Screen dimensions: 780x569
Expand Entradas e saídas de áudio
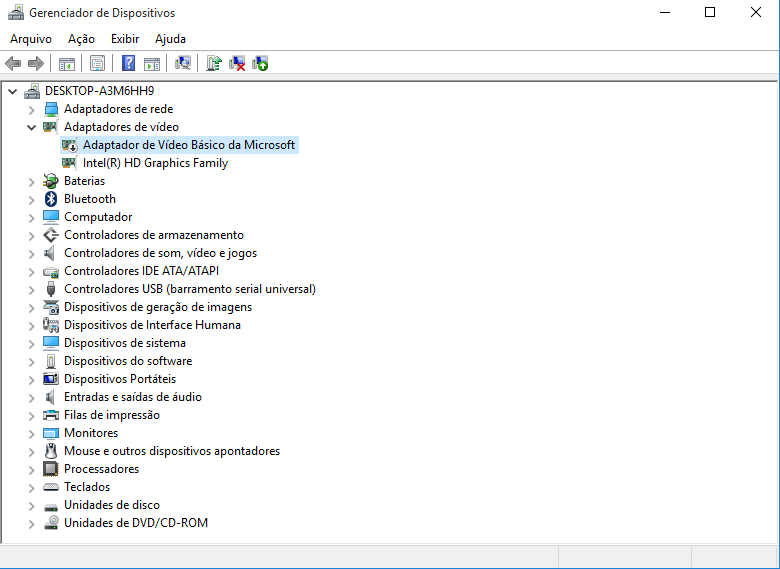pyautogui.click(x=31, y=397)
